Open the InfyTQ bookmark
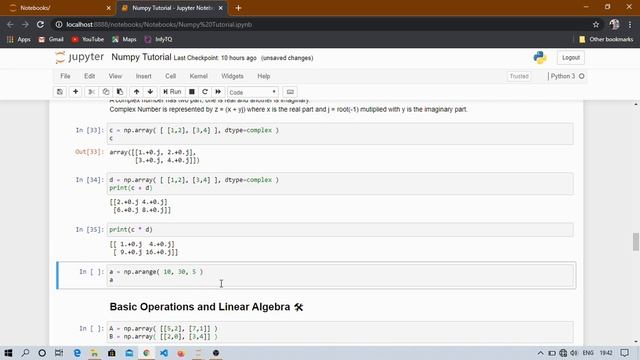Viewport: 640px width, 360px height. [x=158, y=40]
